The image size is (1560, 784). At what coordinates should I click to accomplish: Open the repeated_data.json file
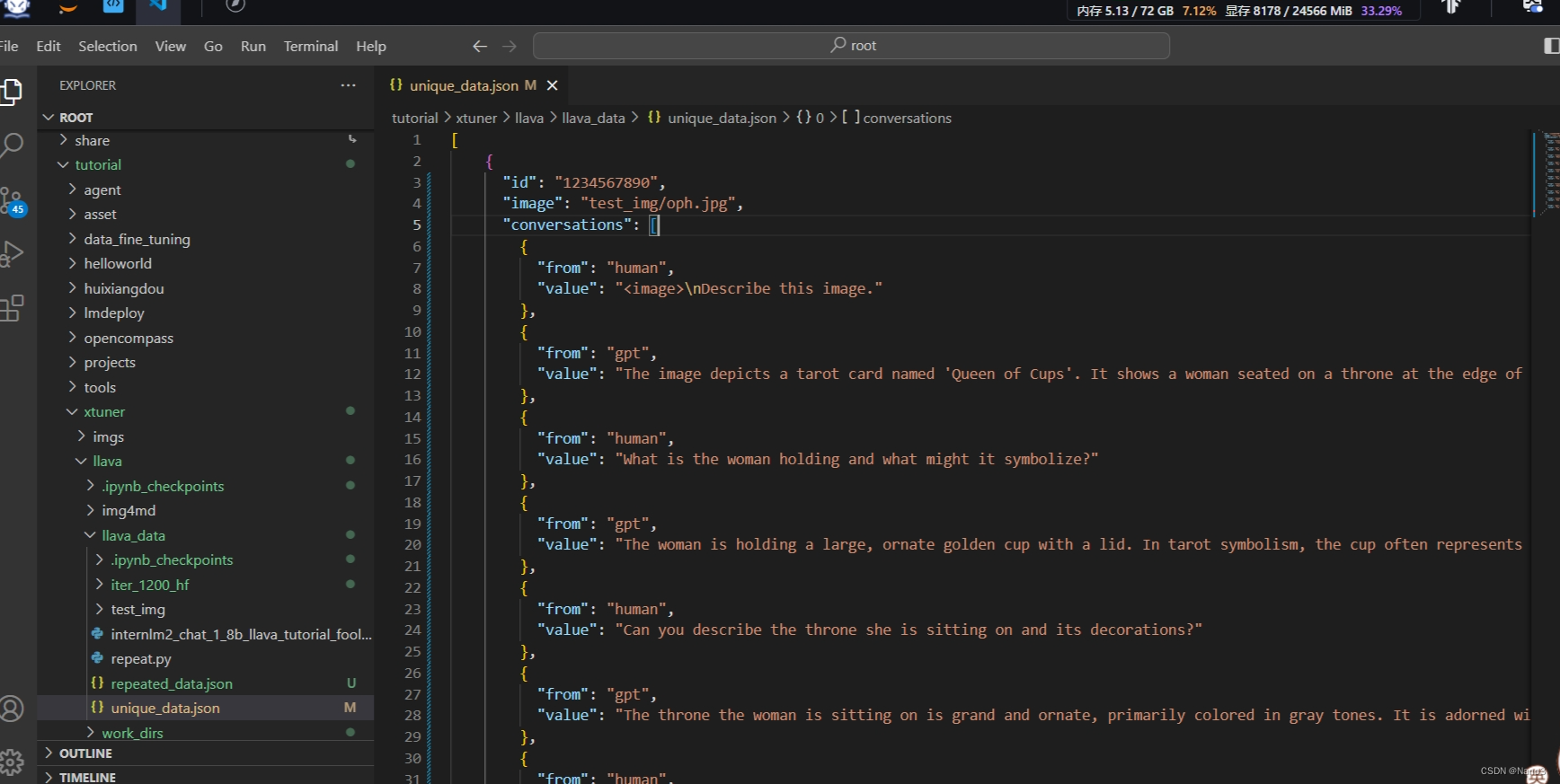(x=206, y=683)
